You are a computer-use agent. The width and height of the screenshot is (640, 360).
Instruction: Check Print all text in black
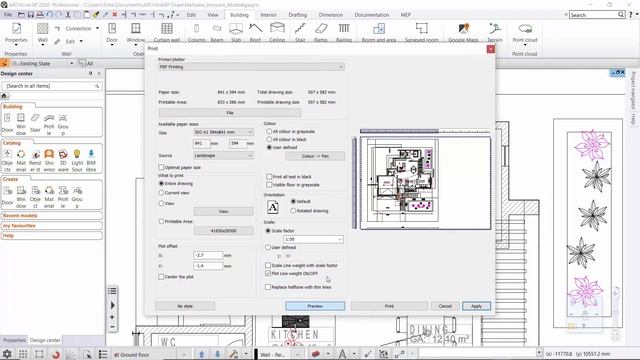point(269,177)
